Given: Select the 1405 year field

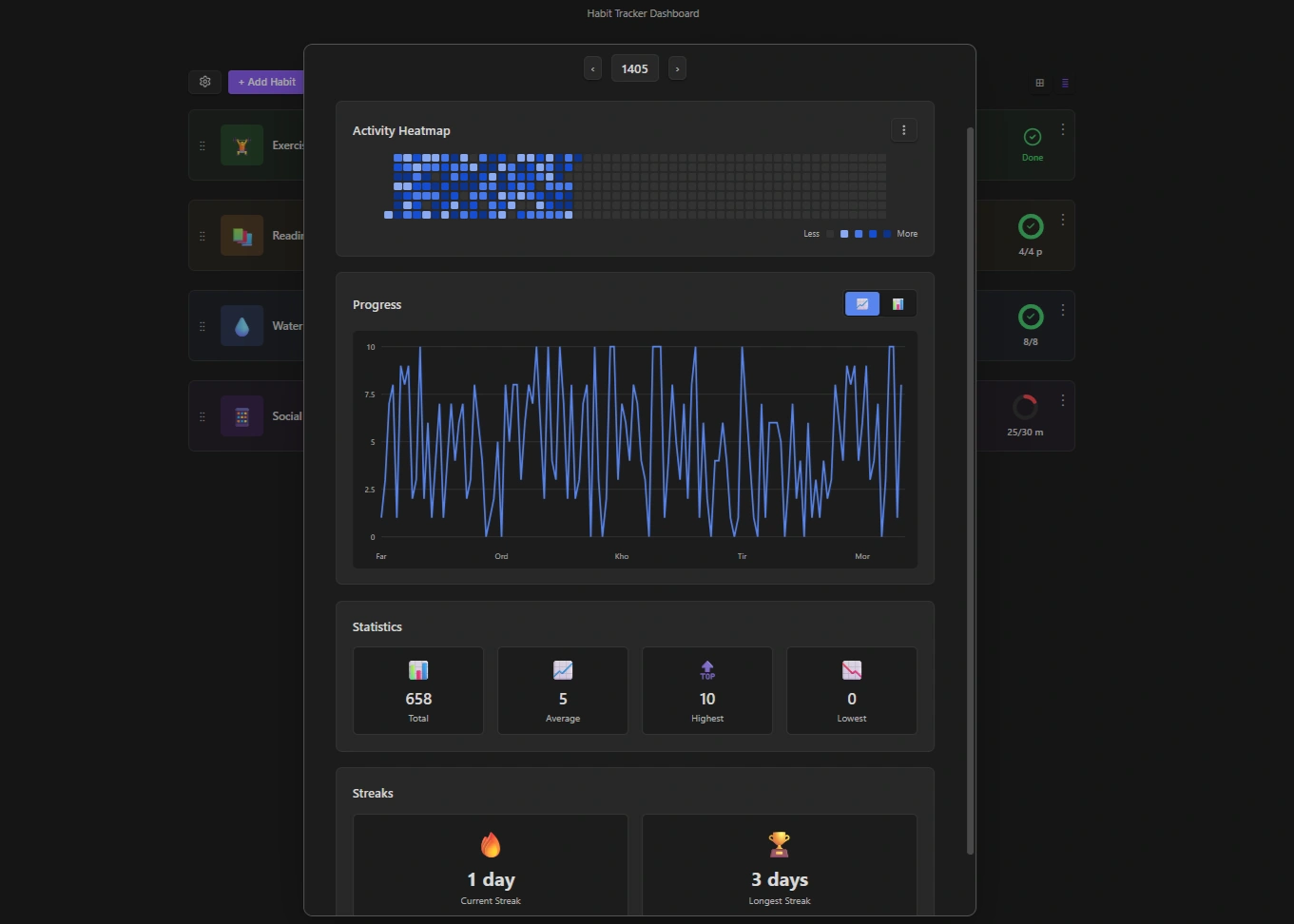Looking at the screenshot, I should click(635, 68).
